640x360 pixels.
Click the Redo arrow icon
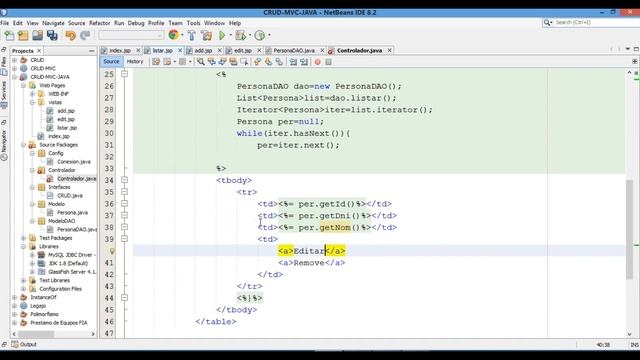coord(85,36)
